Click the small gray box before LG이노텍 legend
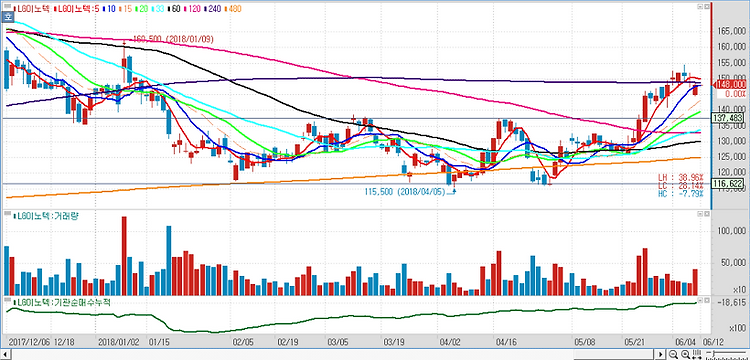Viewport: 750px width, 360px height. coord(7,6)
